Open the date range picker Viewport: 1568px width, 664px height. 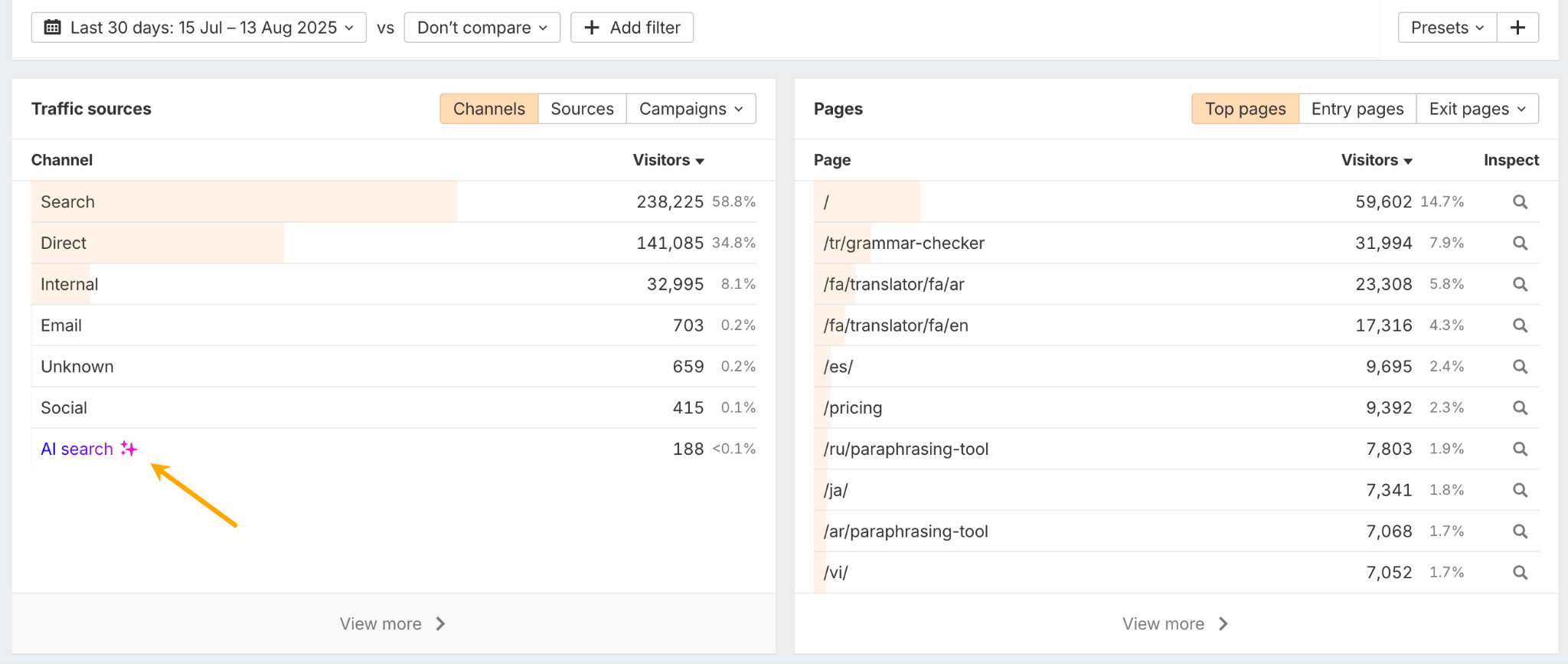click(199, 28)
